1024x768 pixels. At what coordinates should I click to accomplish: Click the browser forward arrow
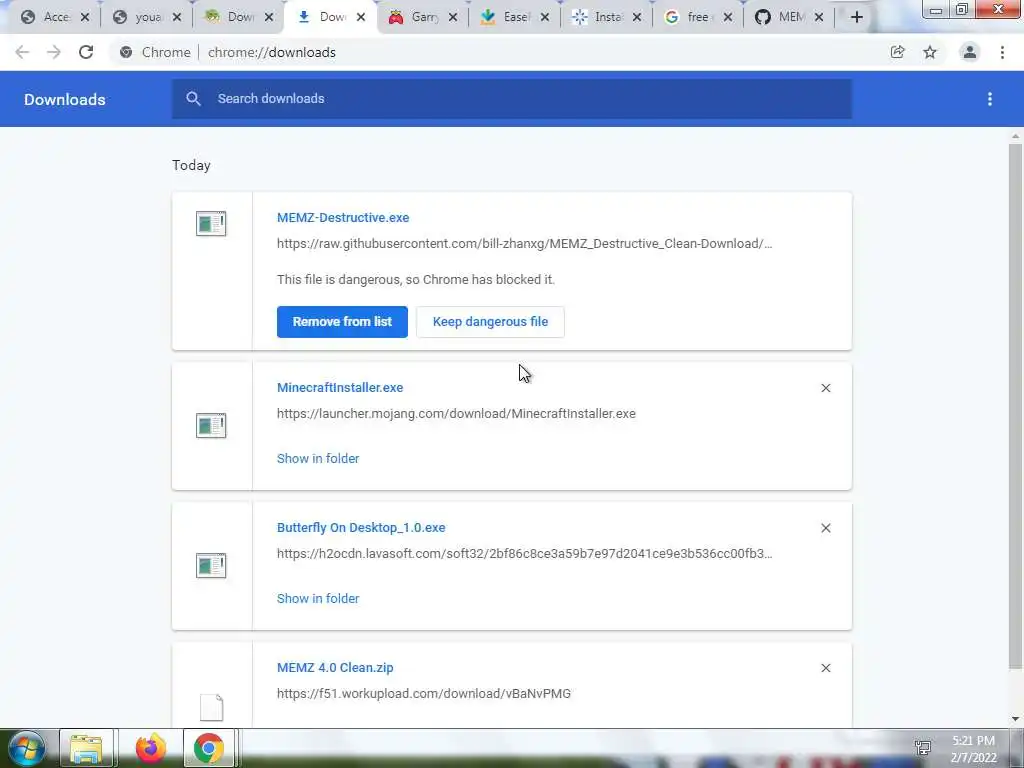pyautogui.click(x=54, y=52)
